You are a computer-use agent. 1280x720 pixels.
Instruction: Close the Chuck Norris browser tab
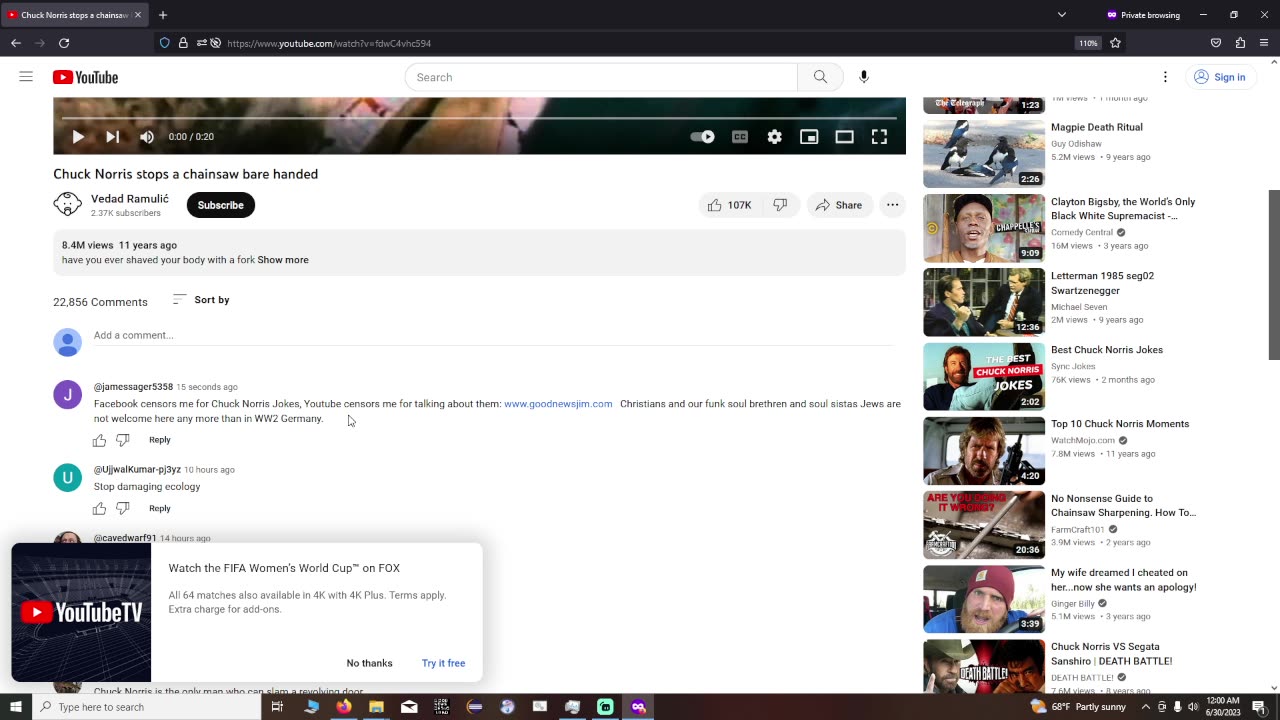point(138,15)
